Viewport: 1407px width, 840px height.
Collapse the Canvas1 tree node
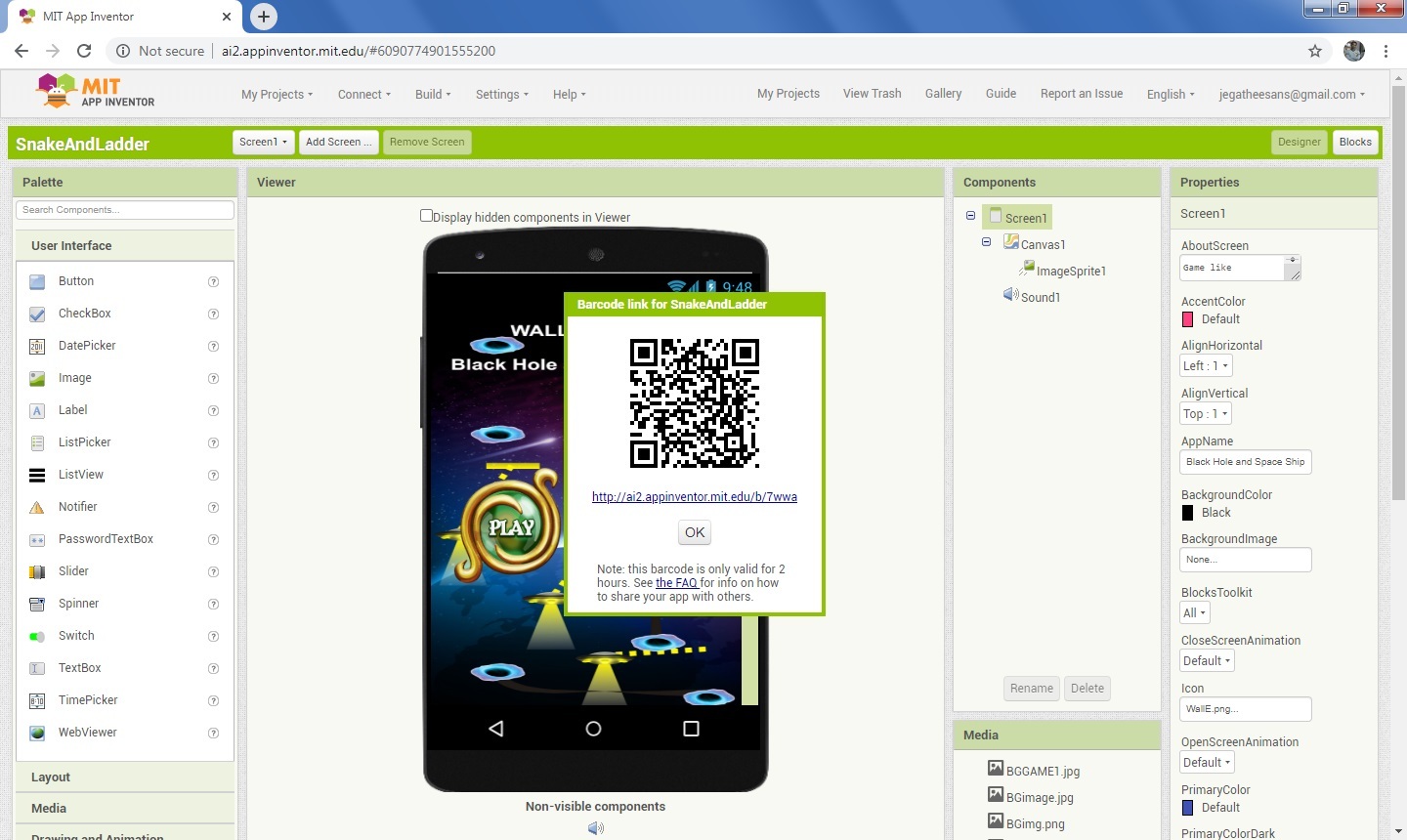pos(986,242)
